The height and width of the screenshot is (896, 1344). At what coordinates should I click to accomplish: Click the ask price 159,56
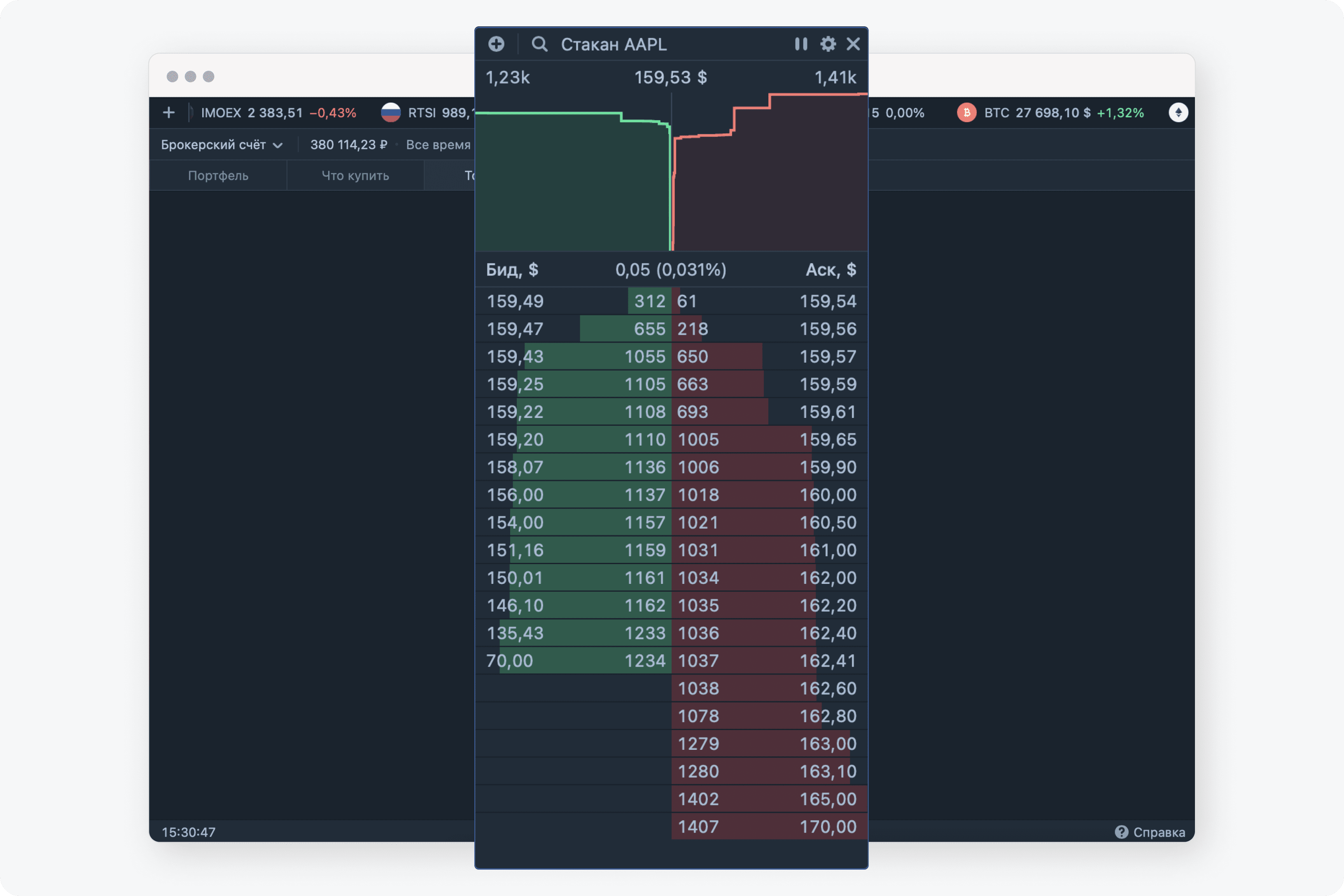(828, 329)
